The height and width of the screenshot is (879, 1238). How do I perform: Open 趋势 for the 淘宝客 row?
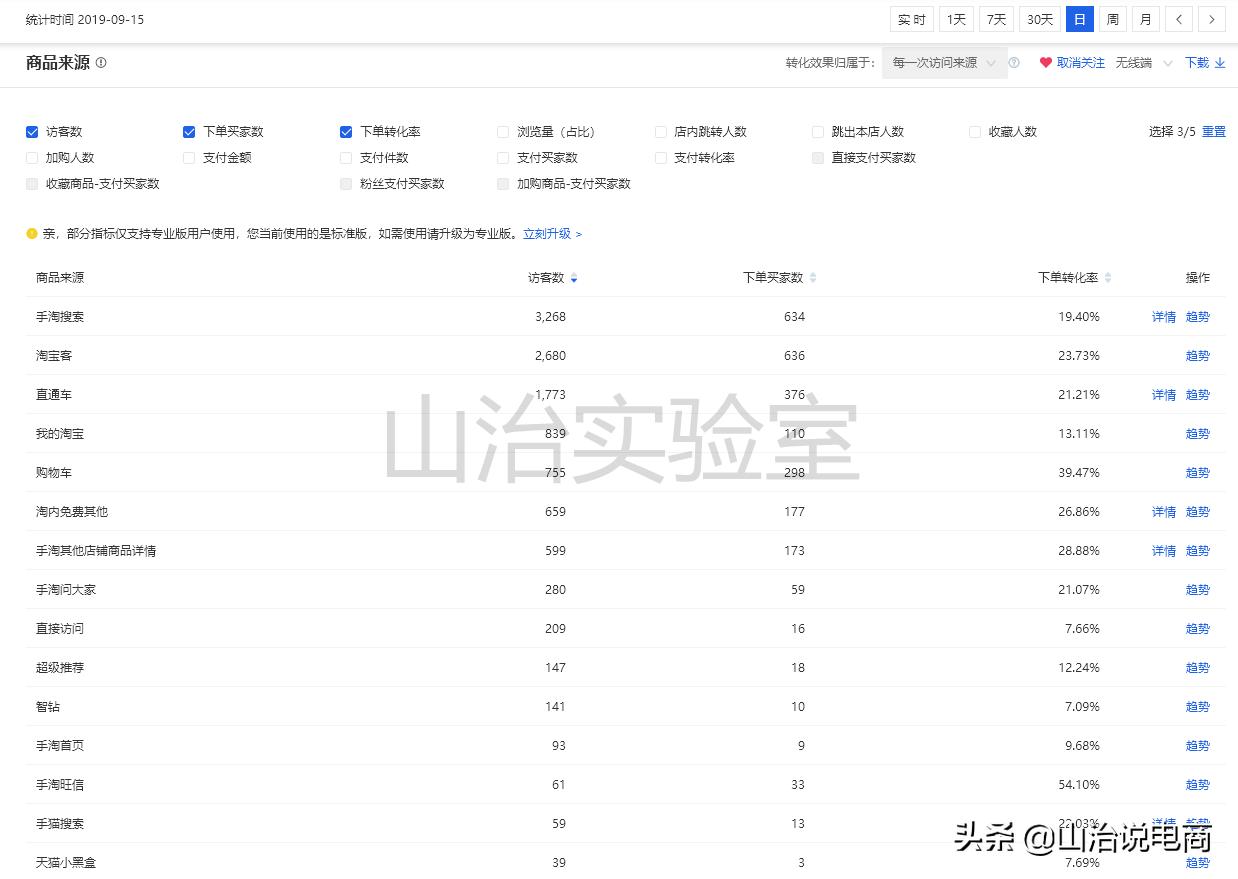click(1197, 355)
